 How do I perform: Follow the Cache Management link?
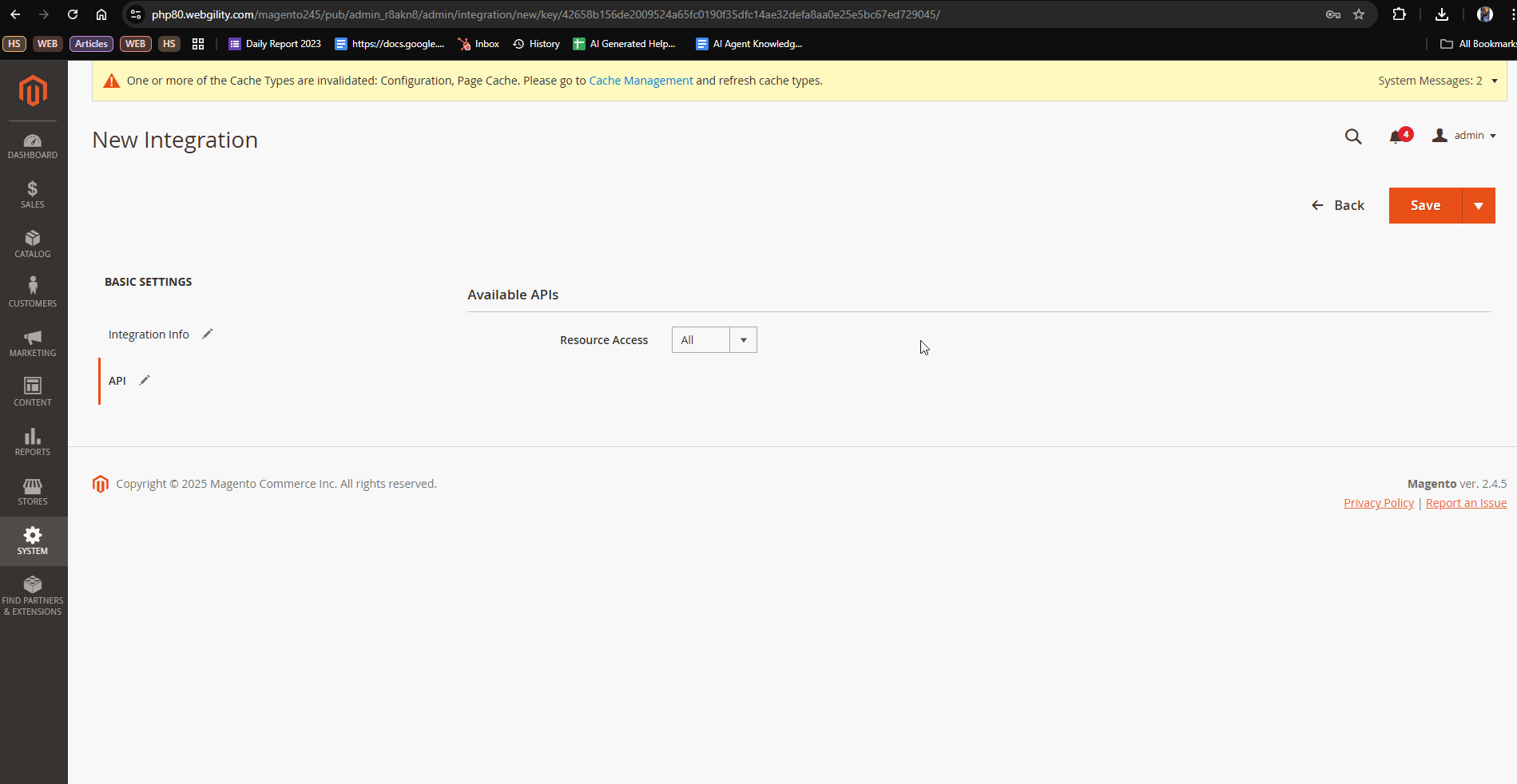point(641,81)
